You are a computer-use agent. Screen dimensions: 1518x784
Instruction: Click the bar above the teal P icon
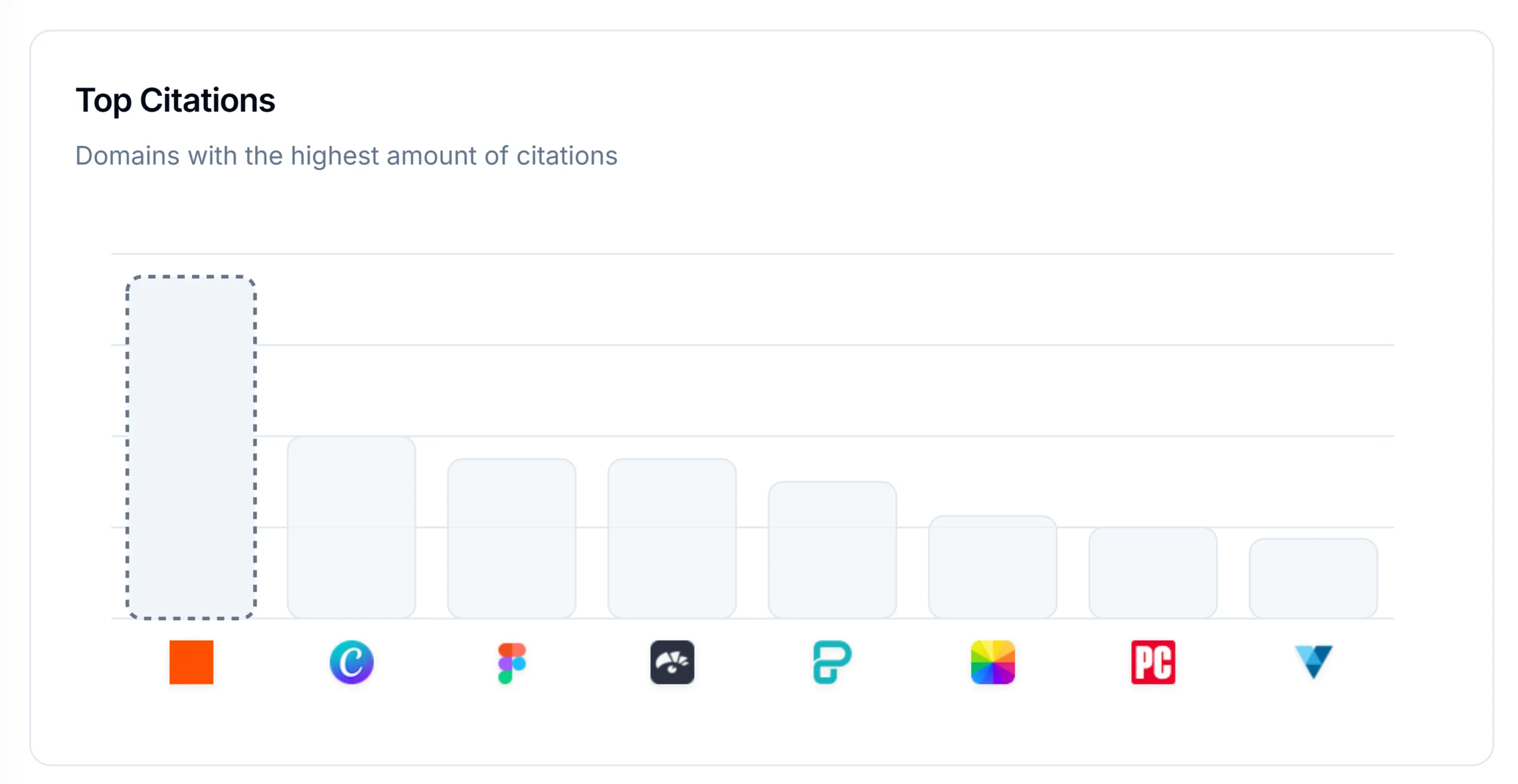pyautogui.click(x=832, y=550)
